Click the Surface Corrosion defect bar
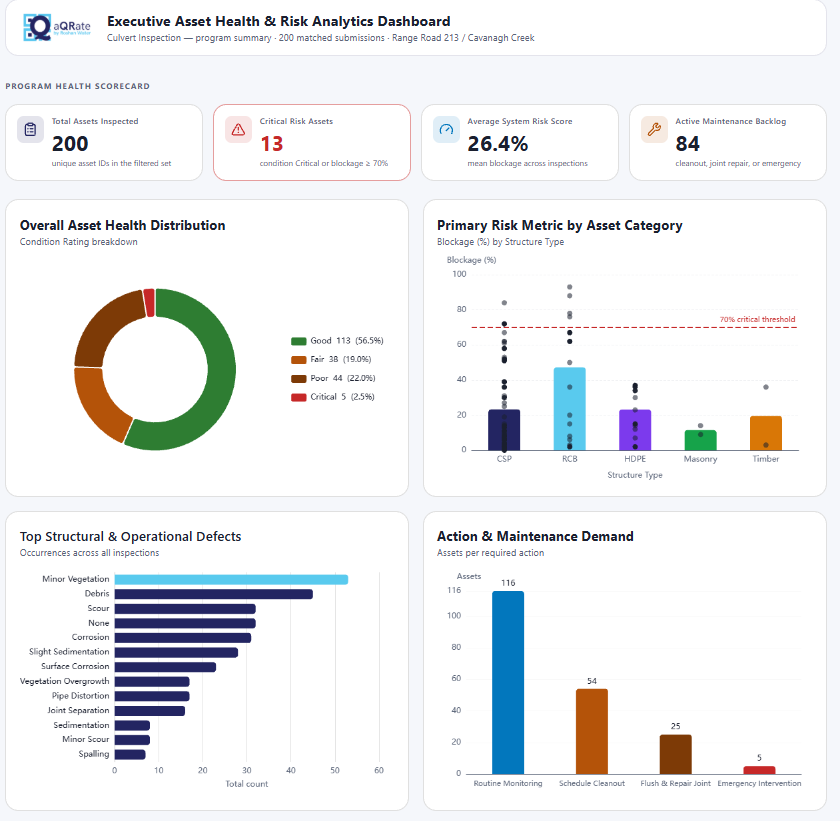The height and width of the screenshot is (821, 840). 165,667
